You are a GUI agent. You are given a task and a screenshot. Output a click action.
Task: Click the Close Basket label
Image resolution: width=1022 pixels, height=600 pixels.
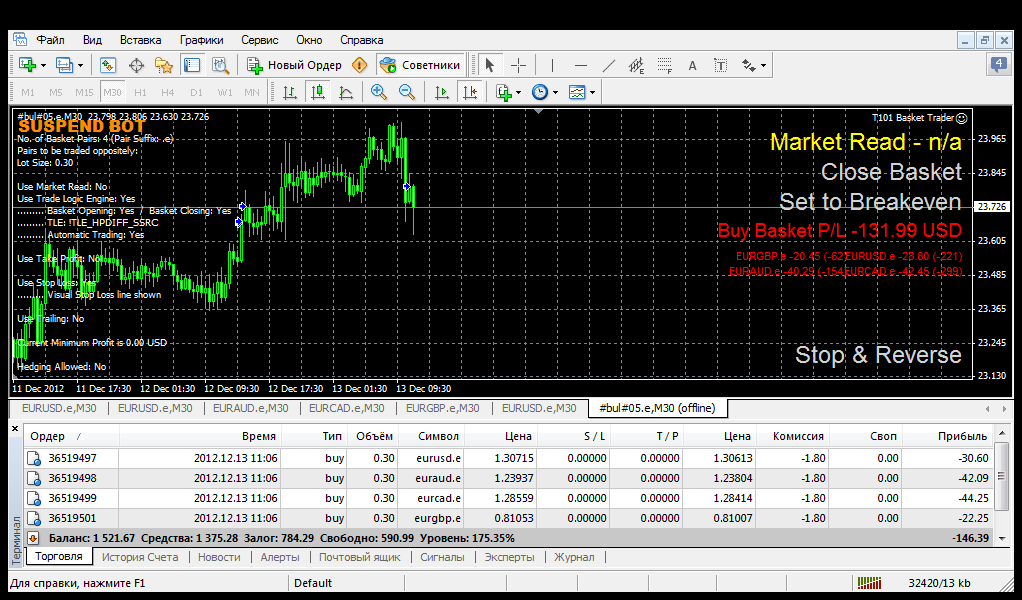click(891, 172)
